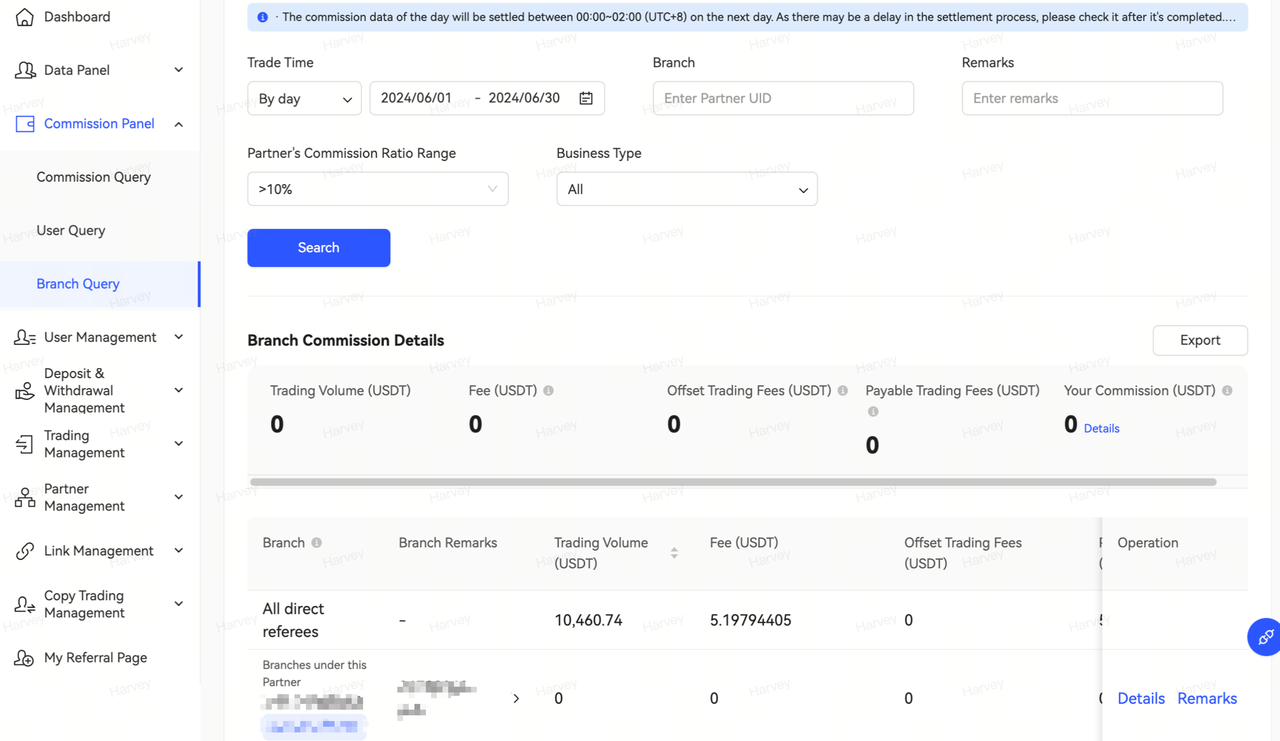Viewport: 1280px width, 741px height.
Task: Click the horizontal scrollbar under summary
Action: 732,482
